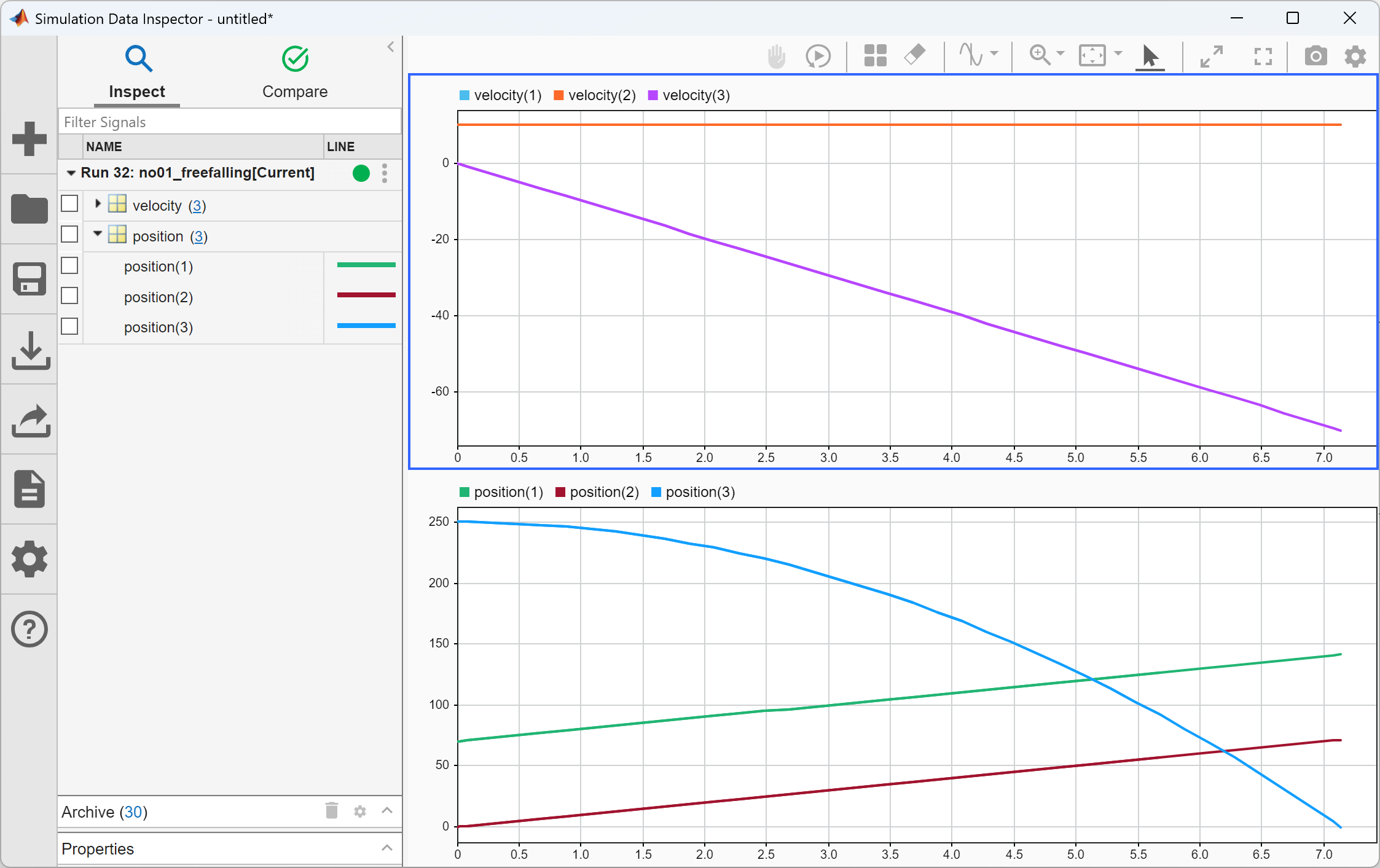Switch to the Compare tab

pyautogui.click(x=295, y=72)
